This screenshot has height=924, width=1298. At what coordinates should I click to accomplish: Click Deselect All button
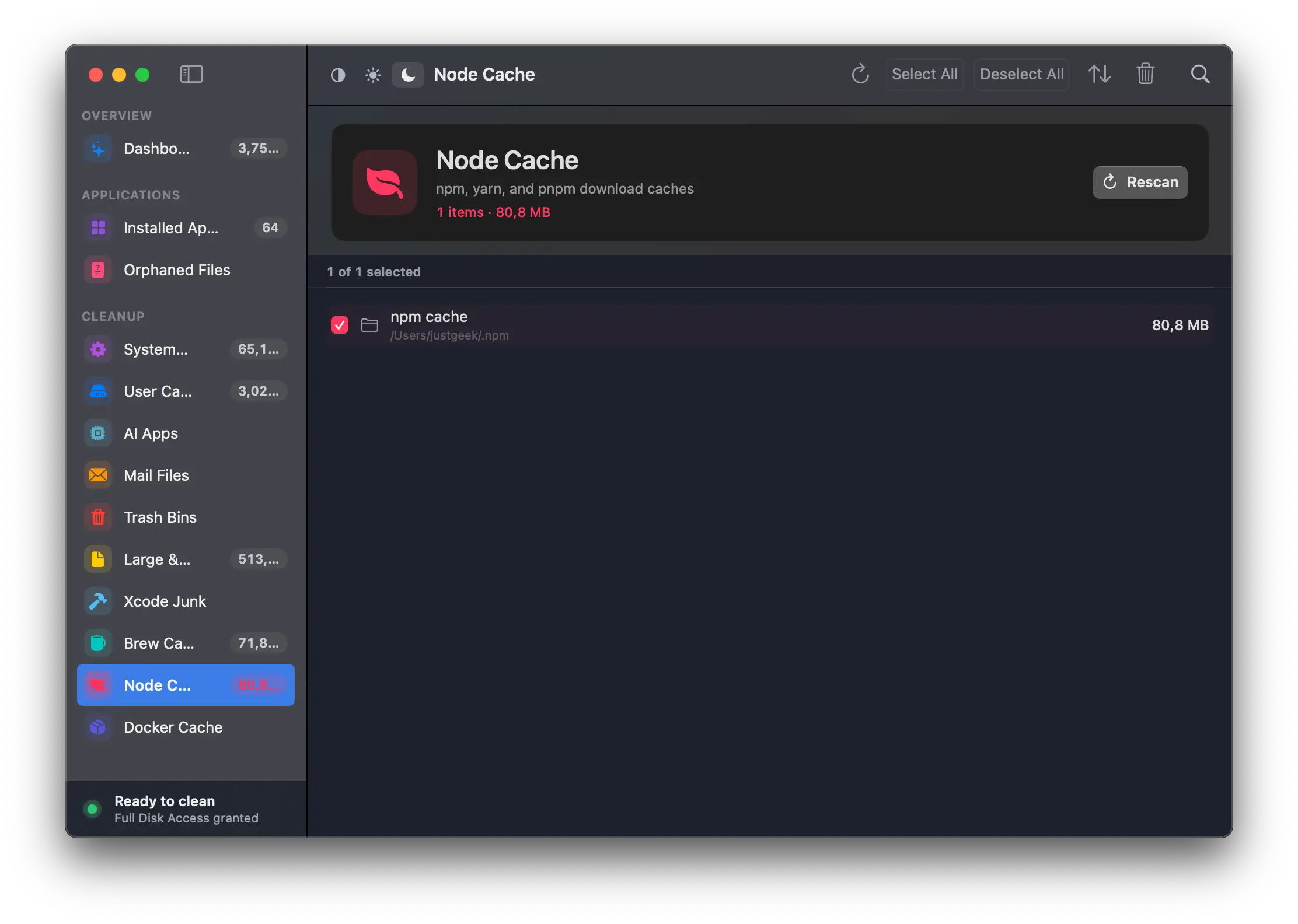tap(1021, 74)
